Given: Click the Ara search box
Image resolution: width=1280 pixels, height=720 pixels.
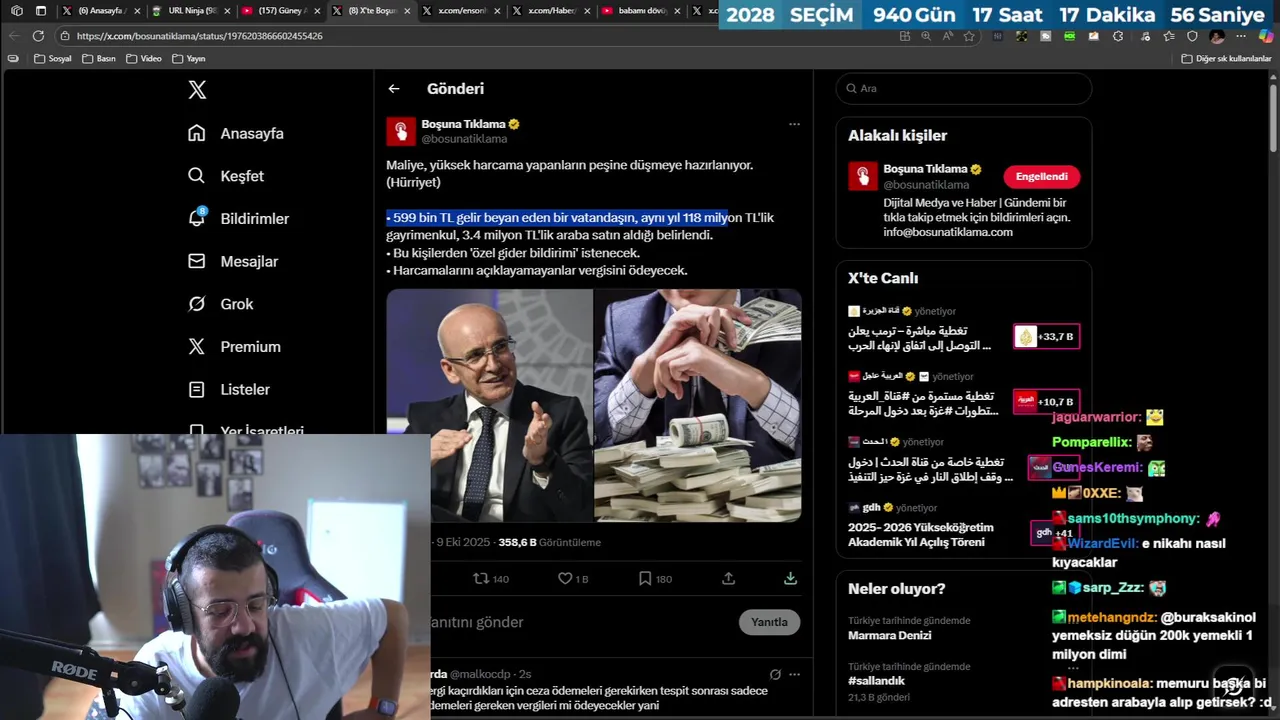Looking at the screenshot, I should (x=964, y=88).
